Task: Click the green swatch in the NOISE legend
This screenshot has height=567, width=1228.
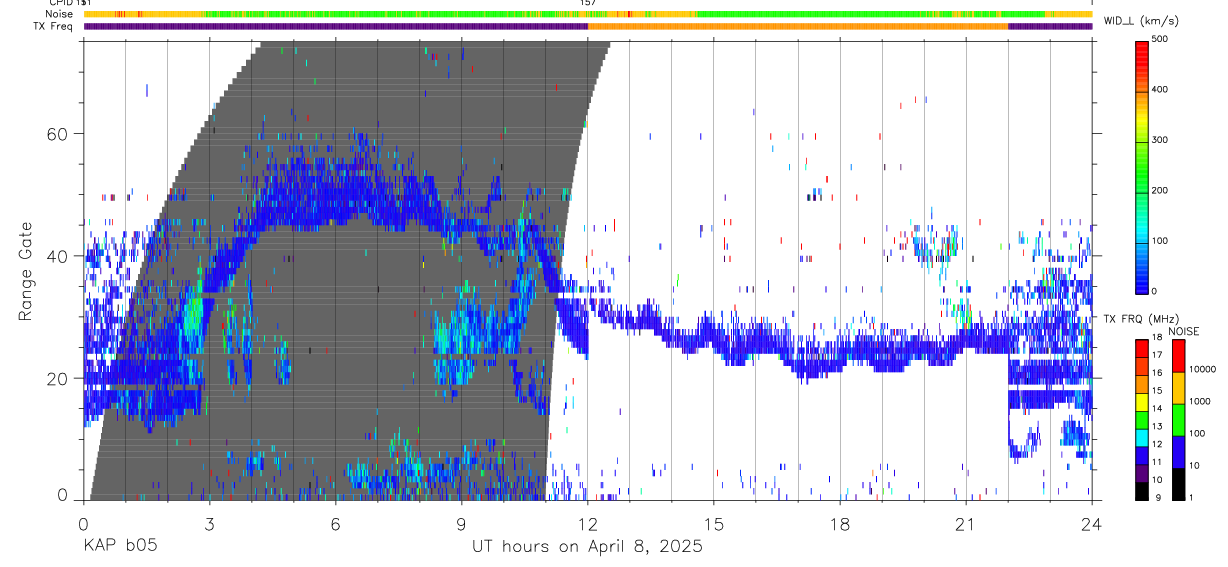Action: pyautogui.click(x=1179, y=420)
